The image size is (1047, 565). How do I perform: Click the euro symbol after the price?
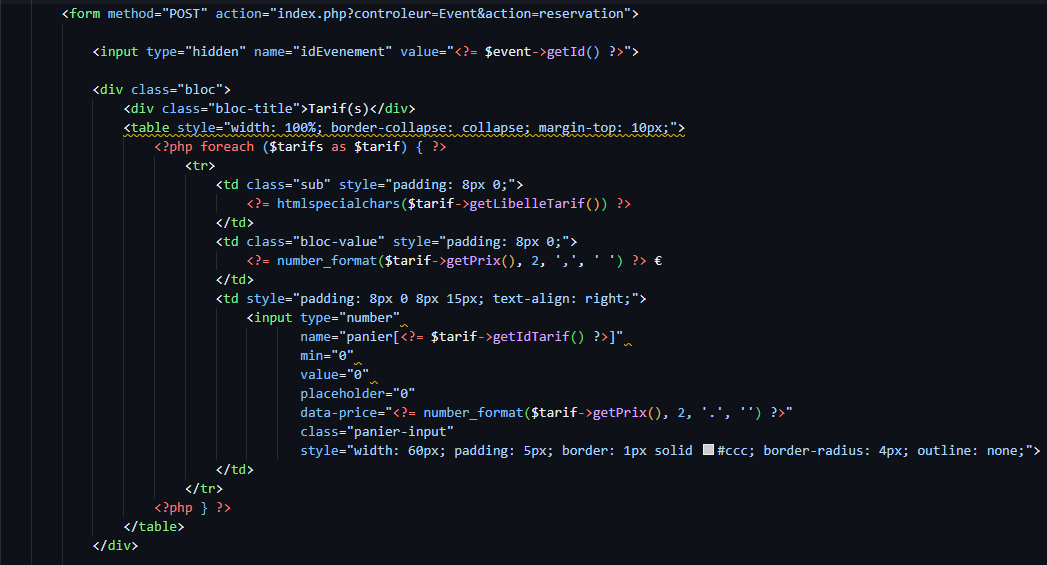pos(657,260)
